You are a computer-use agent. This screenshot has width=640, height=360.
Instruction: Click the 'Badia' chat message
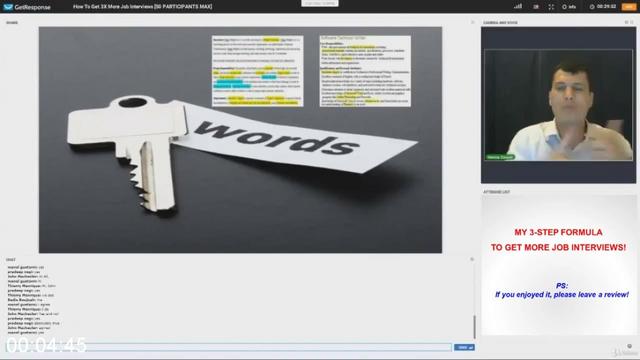click(x=25, y=300)
